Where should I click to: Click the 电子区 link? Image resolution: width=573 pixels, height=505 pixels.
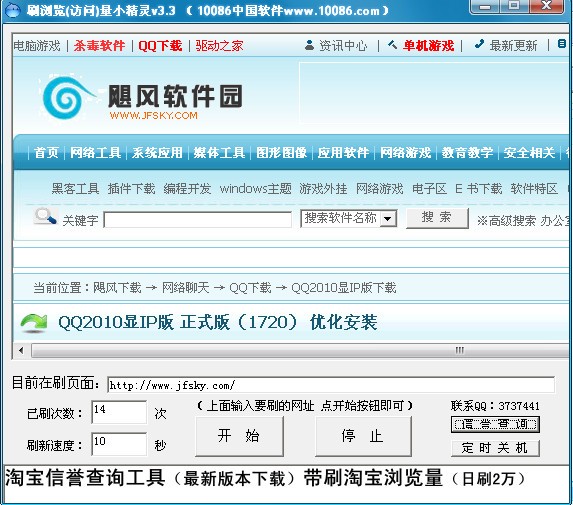click(x=430, y=189)
